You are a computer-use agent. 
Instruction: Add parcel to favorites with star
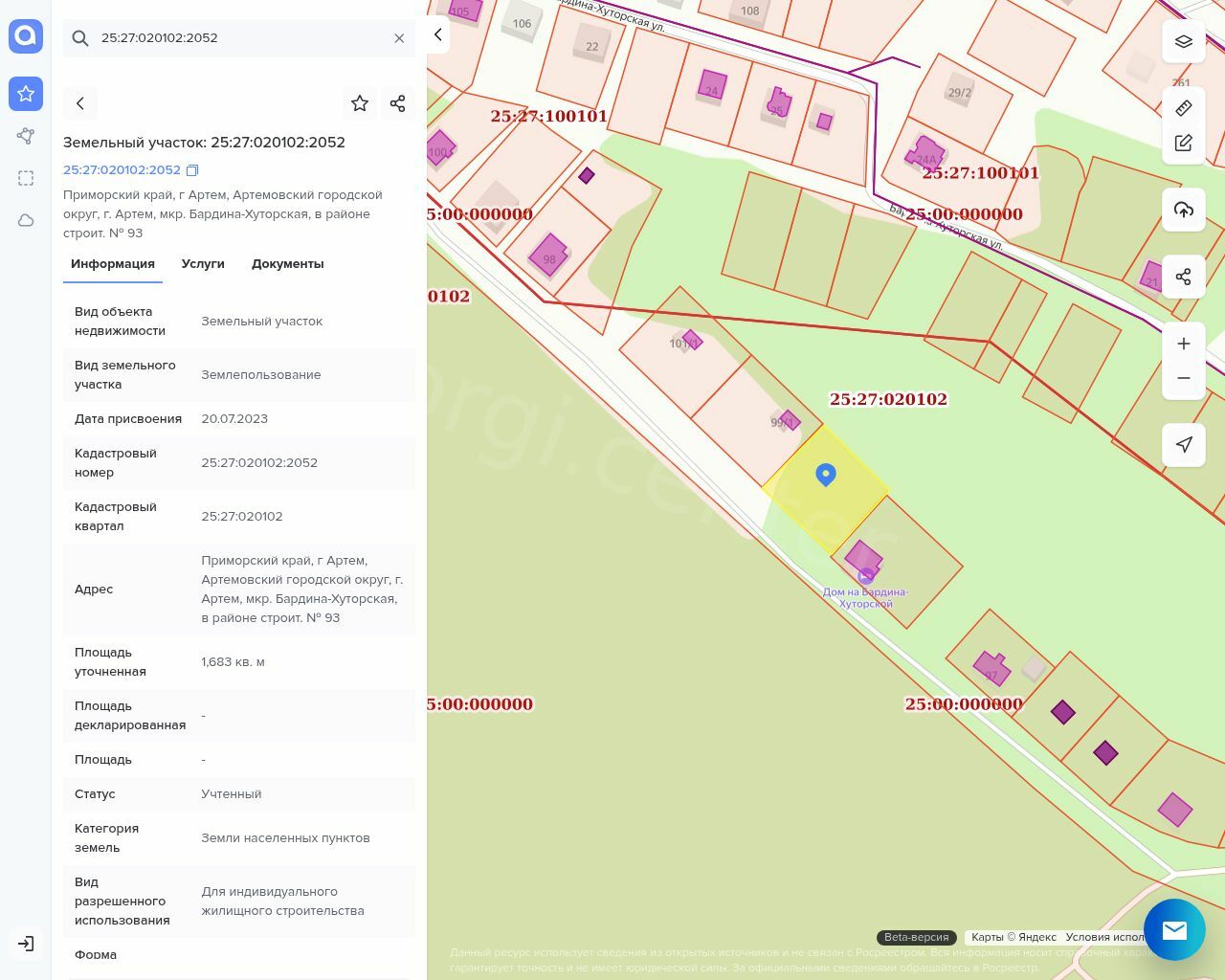point(360,103)
